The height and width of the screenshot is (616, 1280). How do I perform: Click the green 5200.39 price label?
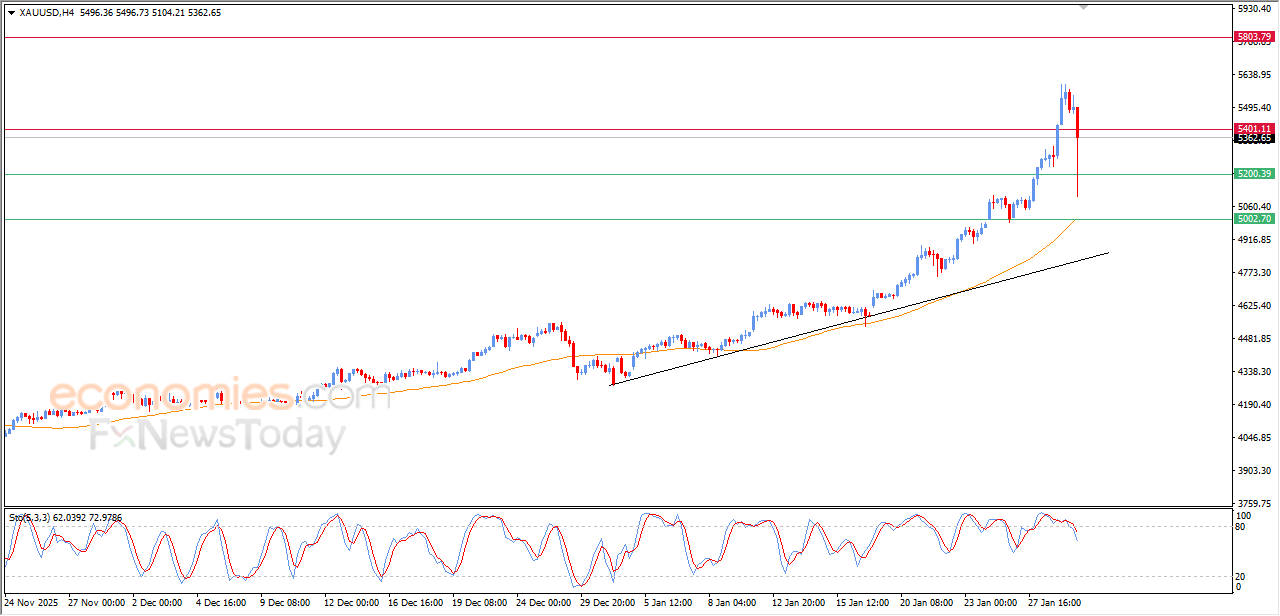[x=1254, y=174]
